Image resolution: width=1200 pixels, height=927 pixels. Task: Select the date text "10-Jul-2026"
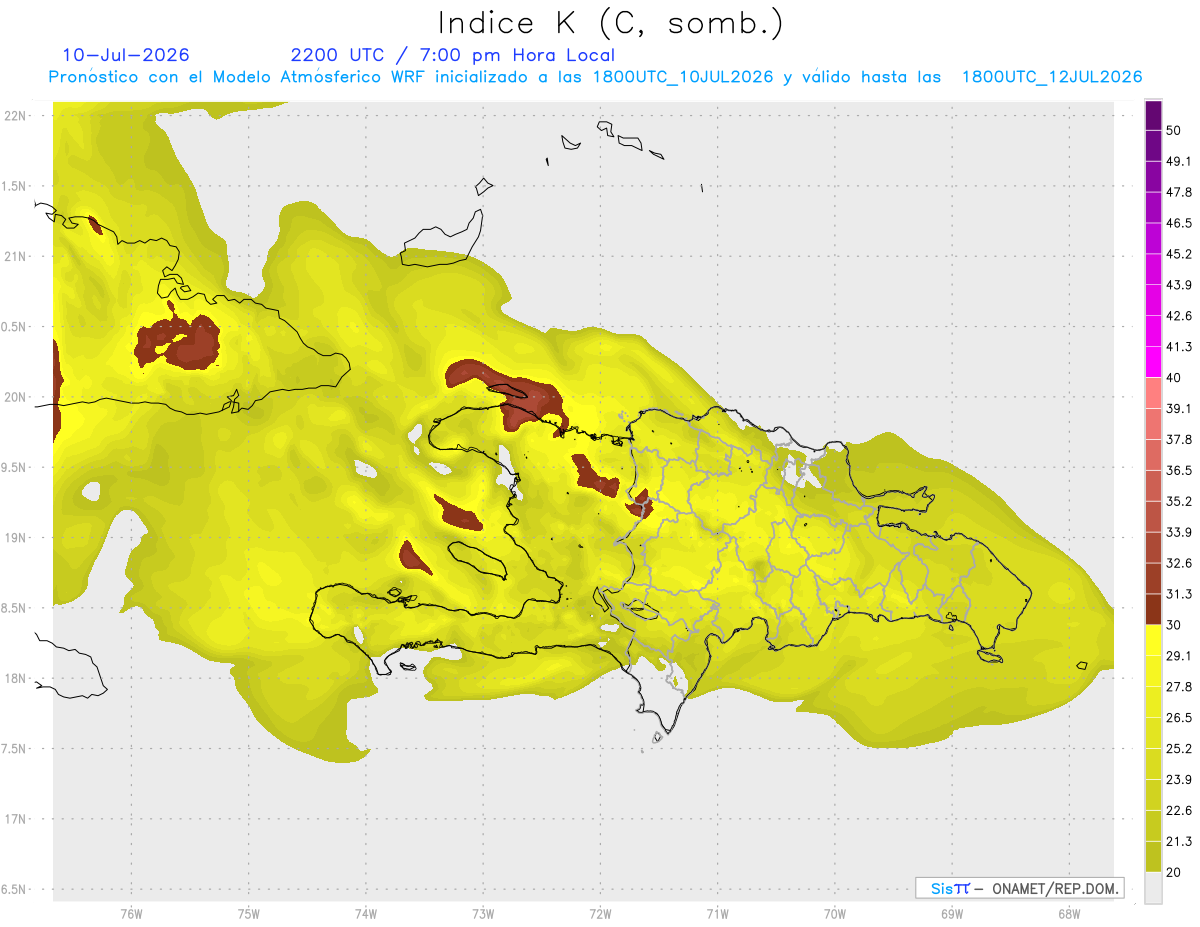click(x=126, y=55)
